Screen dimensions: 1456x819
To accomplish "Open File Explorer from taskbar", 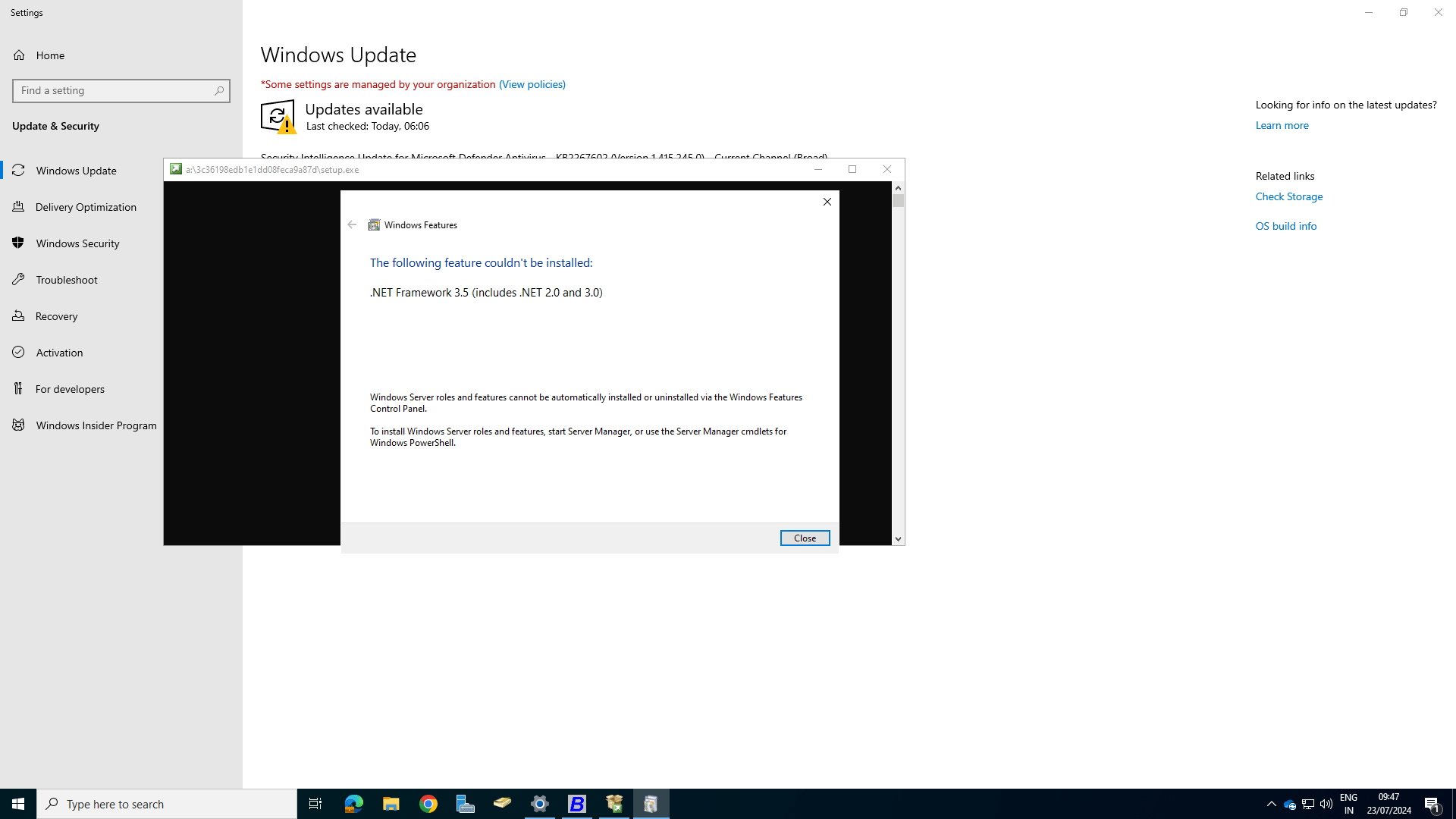I will click(x=391, y=804).
